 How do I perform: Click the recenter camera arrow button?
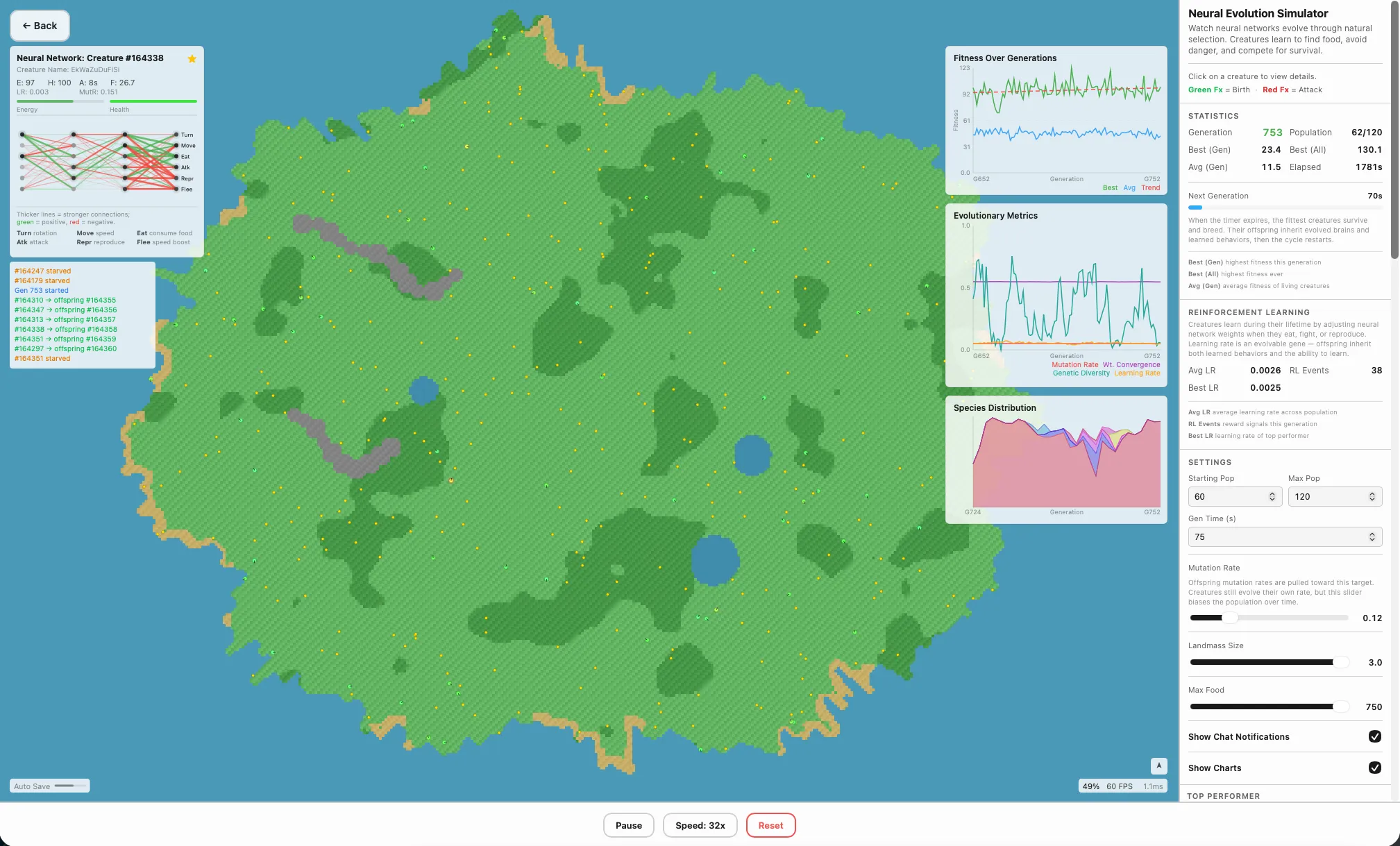click(x=1158, y=765)
